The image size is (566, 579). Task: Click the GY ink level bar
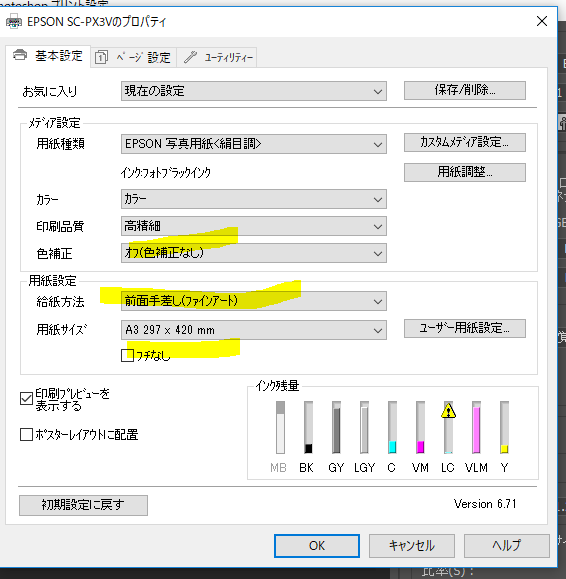tap(336, 427)
